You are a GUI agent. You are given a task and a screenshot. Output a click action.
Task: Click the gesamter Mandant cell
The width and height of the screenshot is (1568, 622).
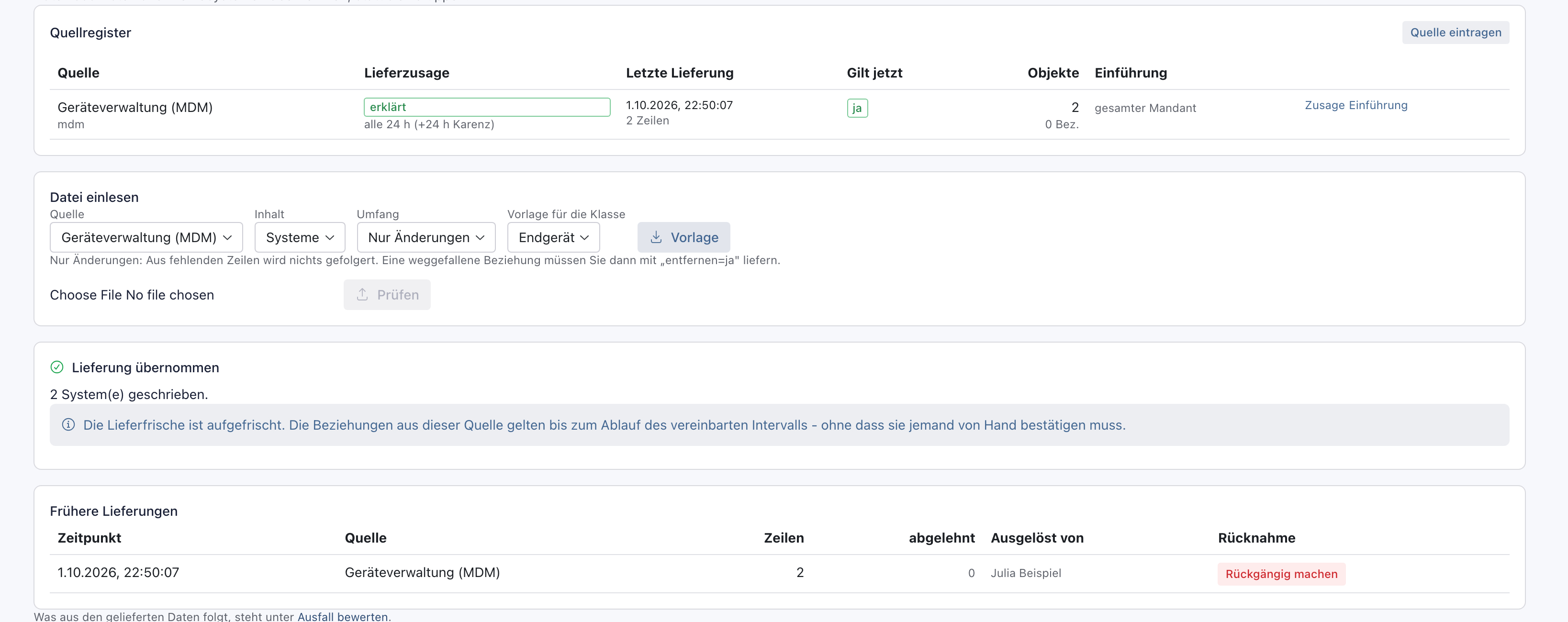tap(1145, 108)
